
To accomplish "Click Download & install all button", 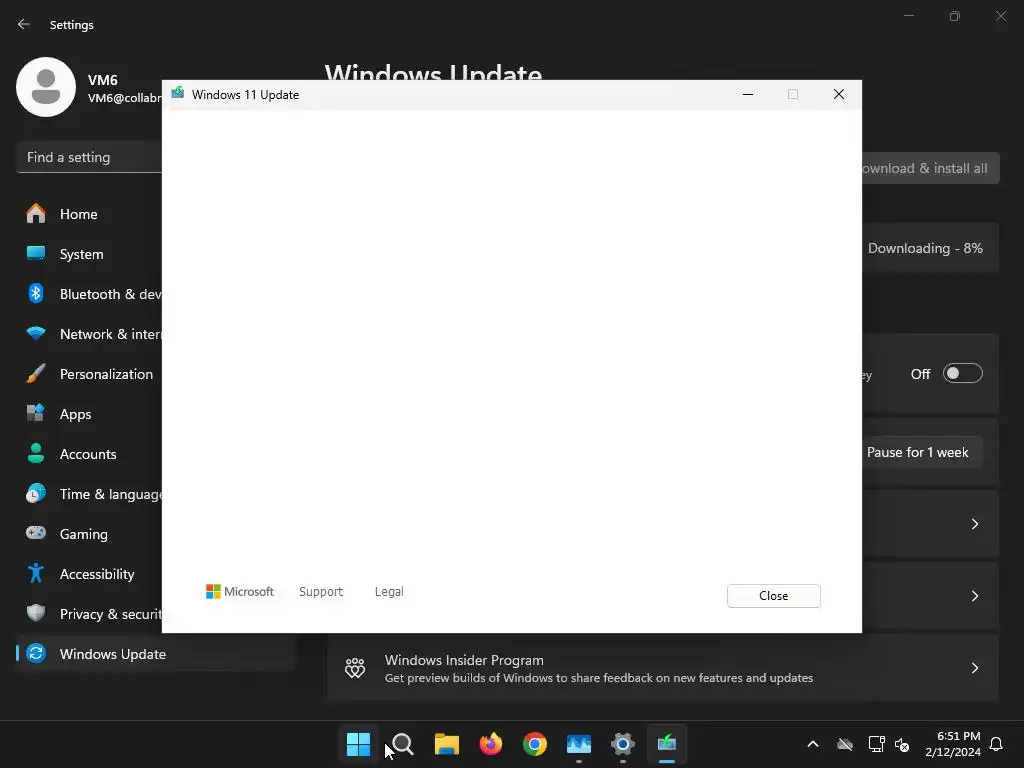I will click(930, 168).
